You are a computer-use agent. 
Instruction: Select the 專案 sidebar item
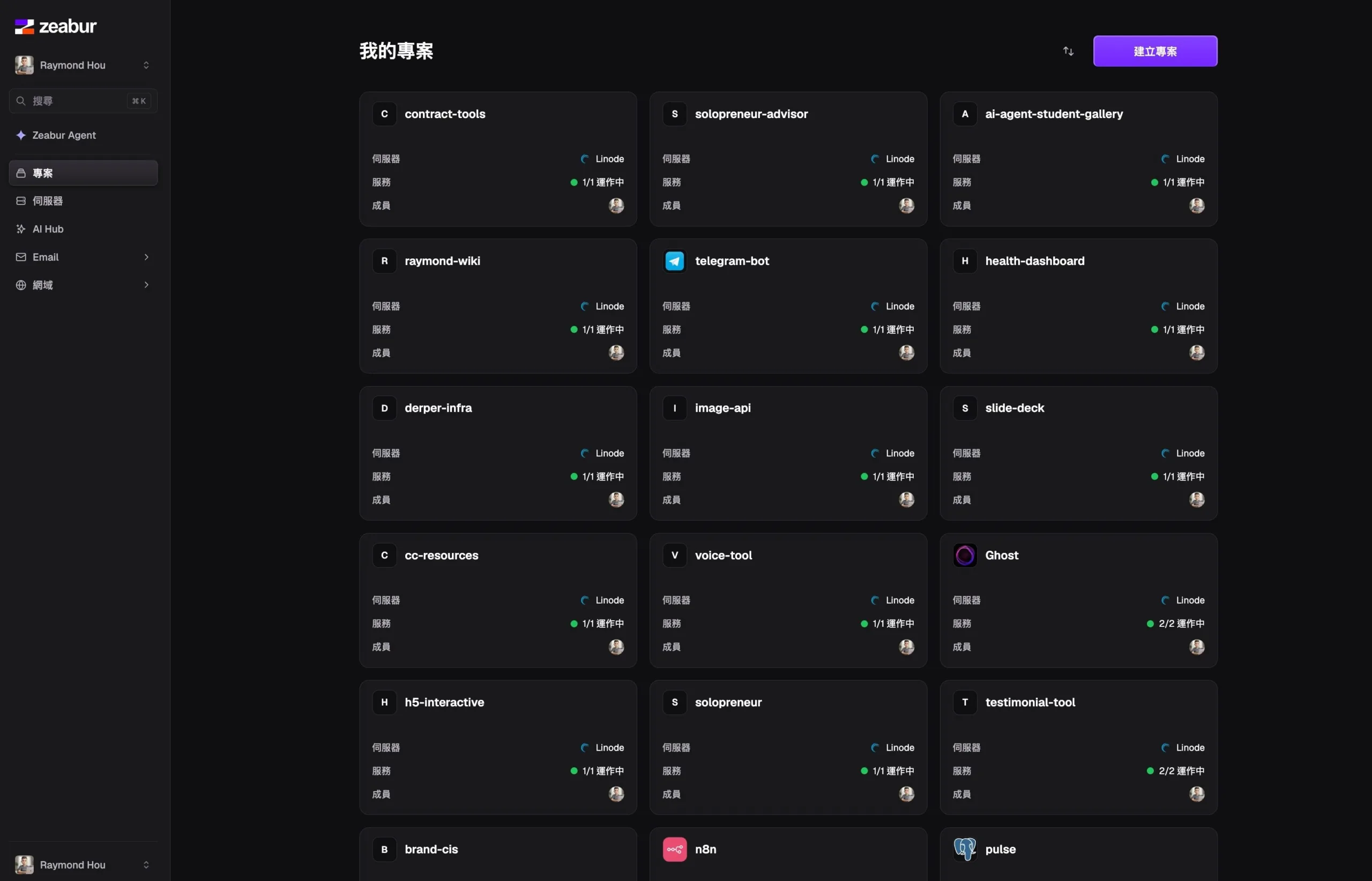coord(83,173)
